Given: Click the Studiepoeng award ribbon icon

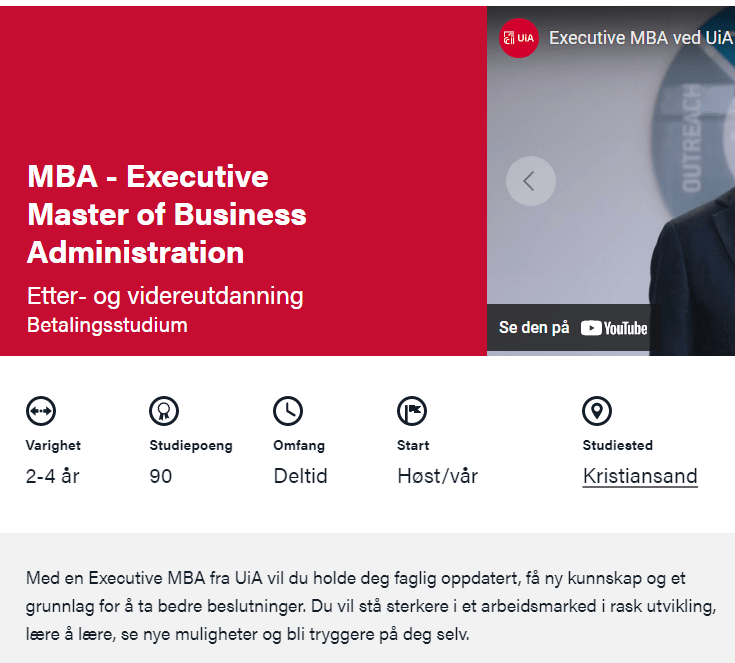Looking at the screenshot, I should click(164, 410).
